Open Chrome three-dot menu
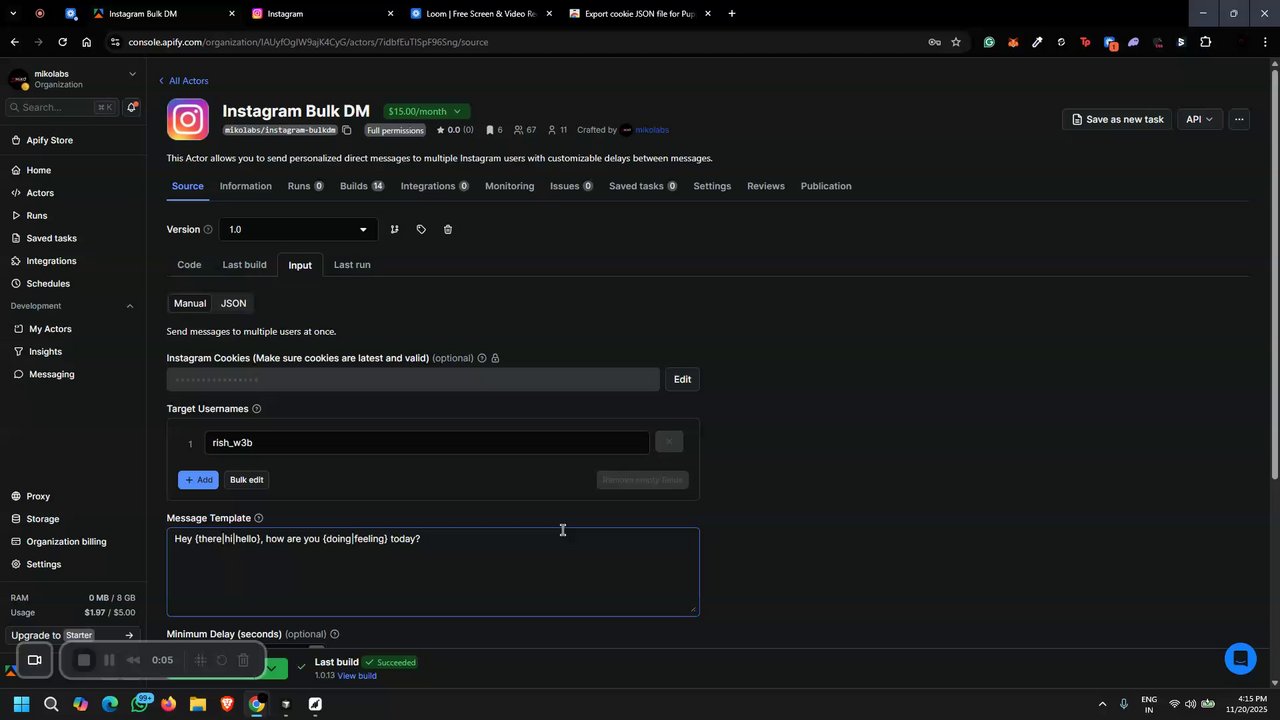1280x720 pixels. coord(1265,42)
